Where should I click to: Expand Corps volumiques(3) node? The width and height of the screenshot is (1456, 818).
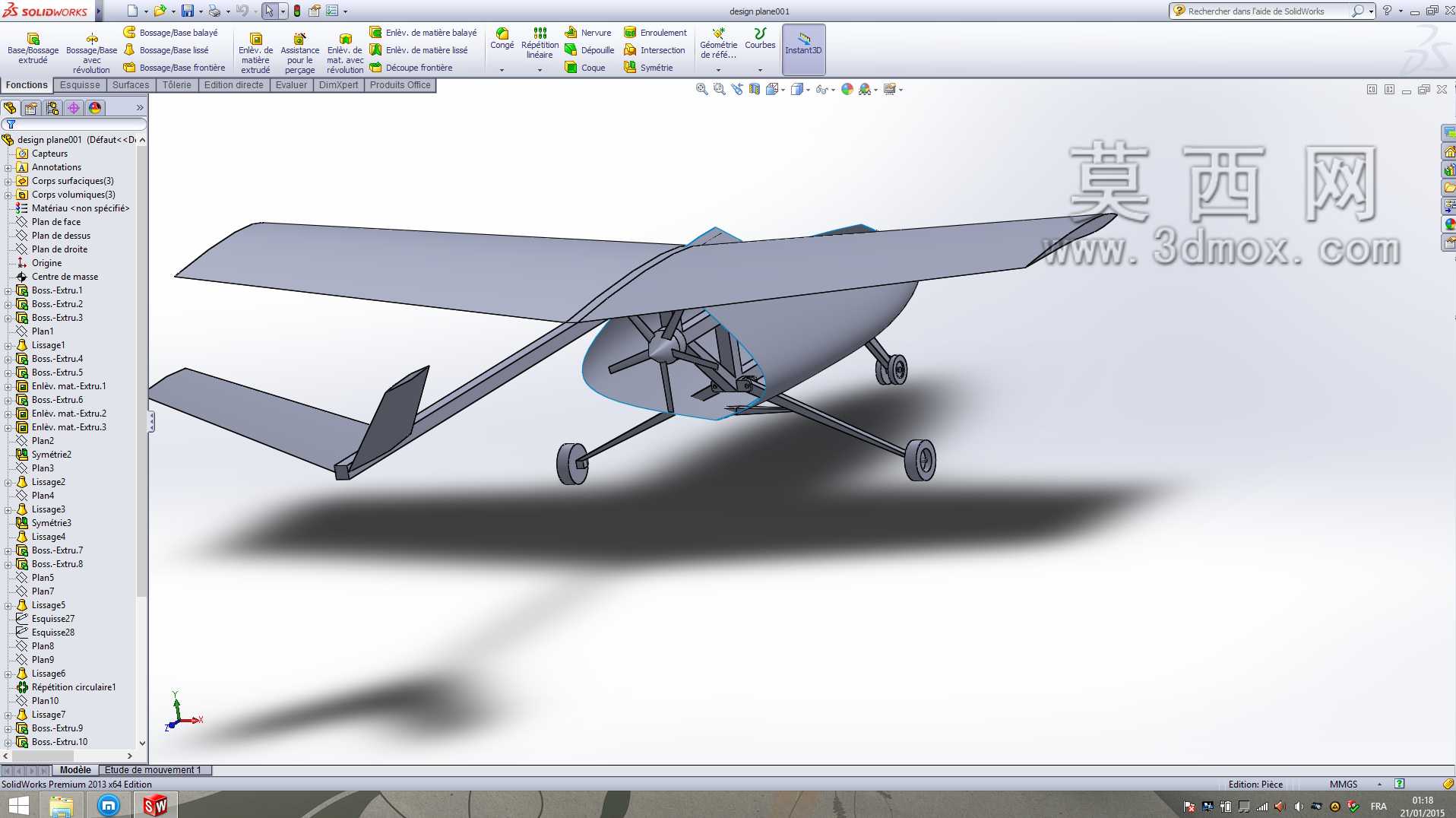pyautogui.click(x=8, y=195)
